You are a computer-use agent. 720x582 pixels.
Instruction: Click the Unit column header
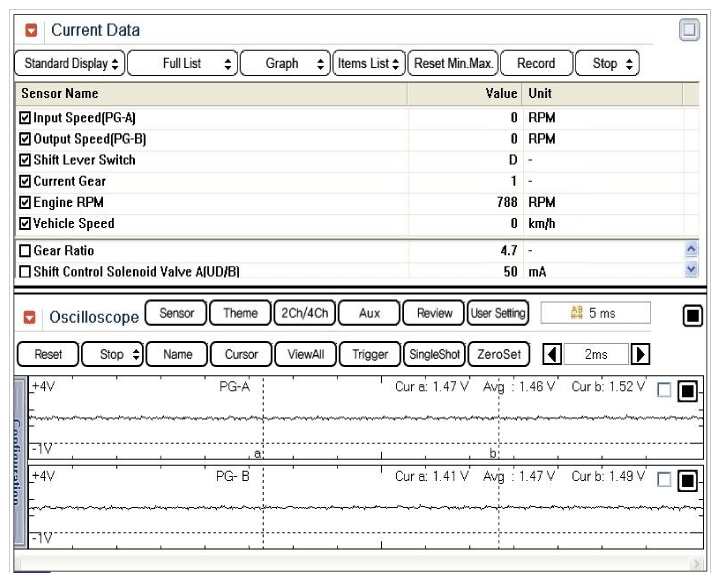pos(602,94)
